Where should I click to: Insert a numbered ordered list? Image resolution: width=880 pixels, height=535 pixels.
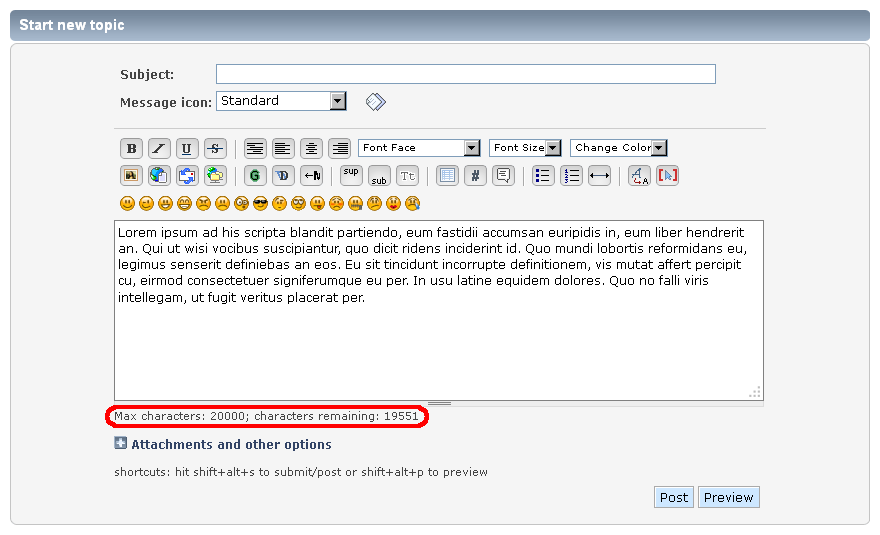click(571, 176)
